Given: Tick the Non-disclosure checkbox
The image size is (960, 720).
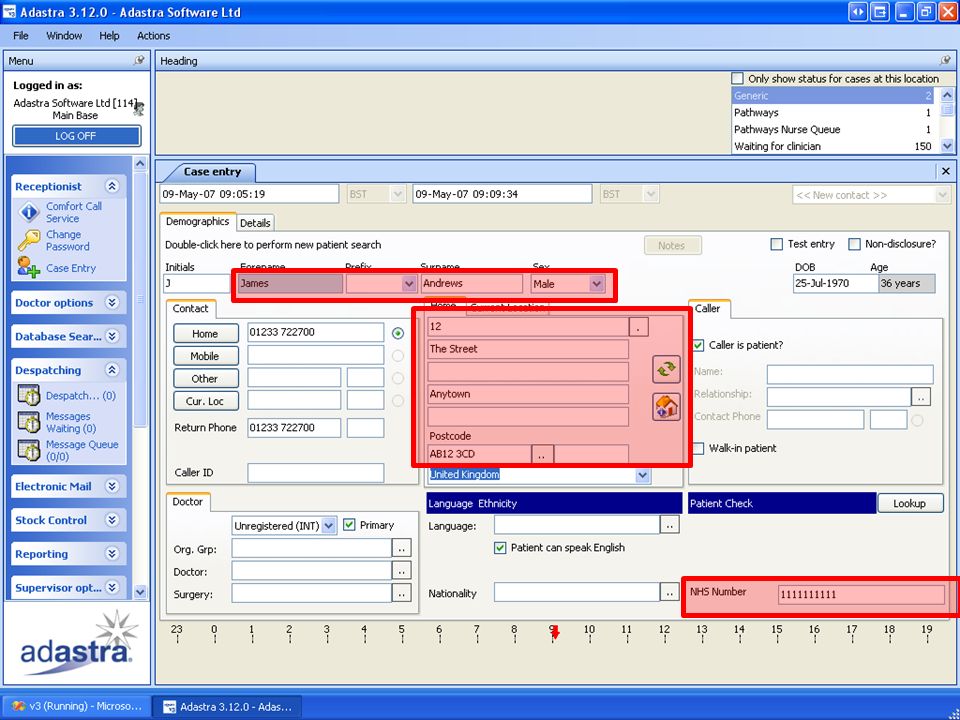Looking at the screenshot, I should [x=854, y=244].
